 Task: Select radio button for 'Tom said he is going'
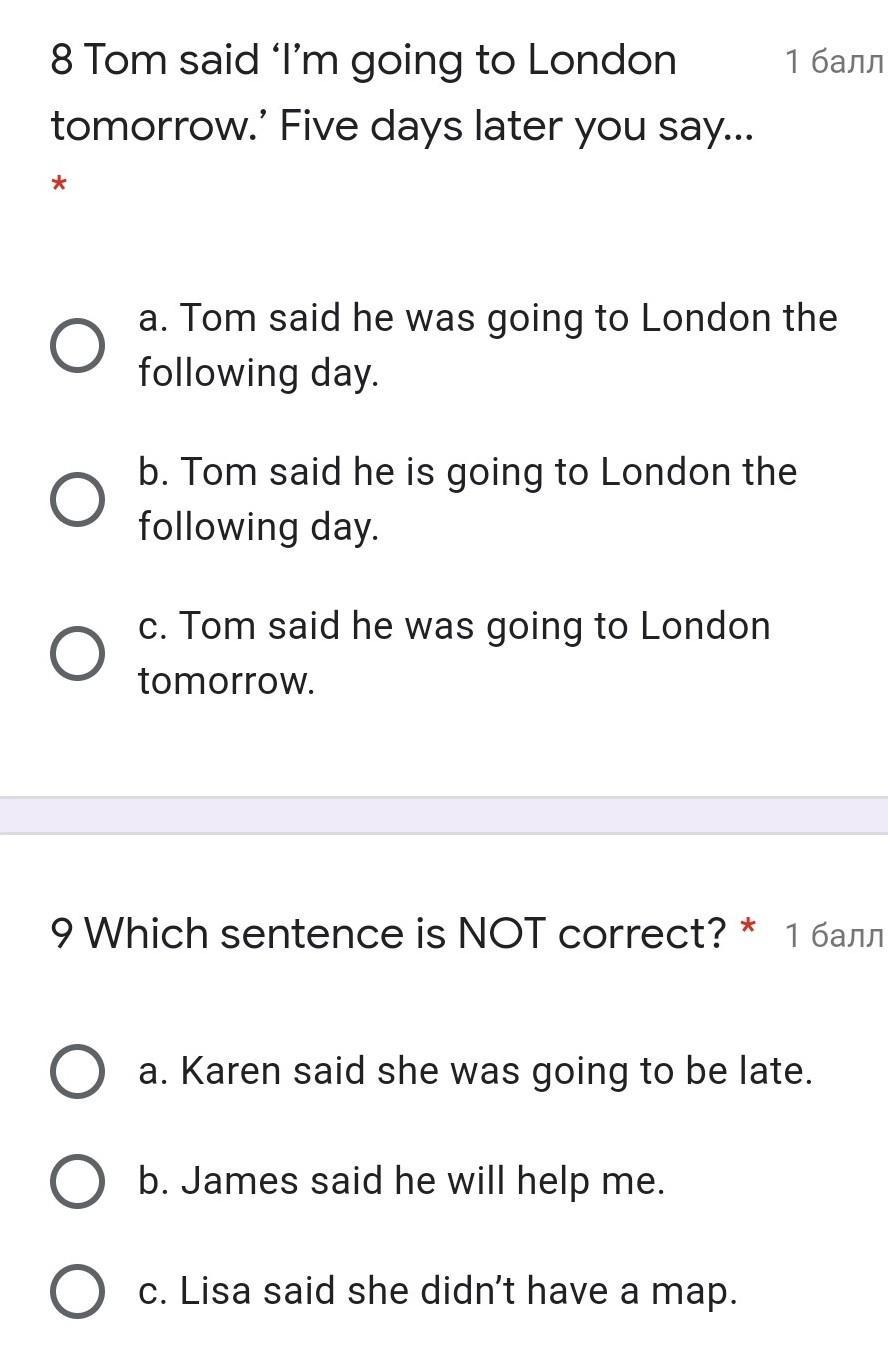pos(77,500)
